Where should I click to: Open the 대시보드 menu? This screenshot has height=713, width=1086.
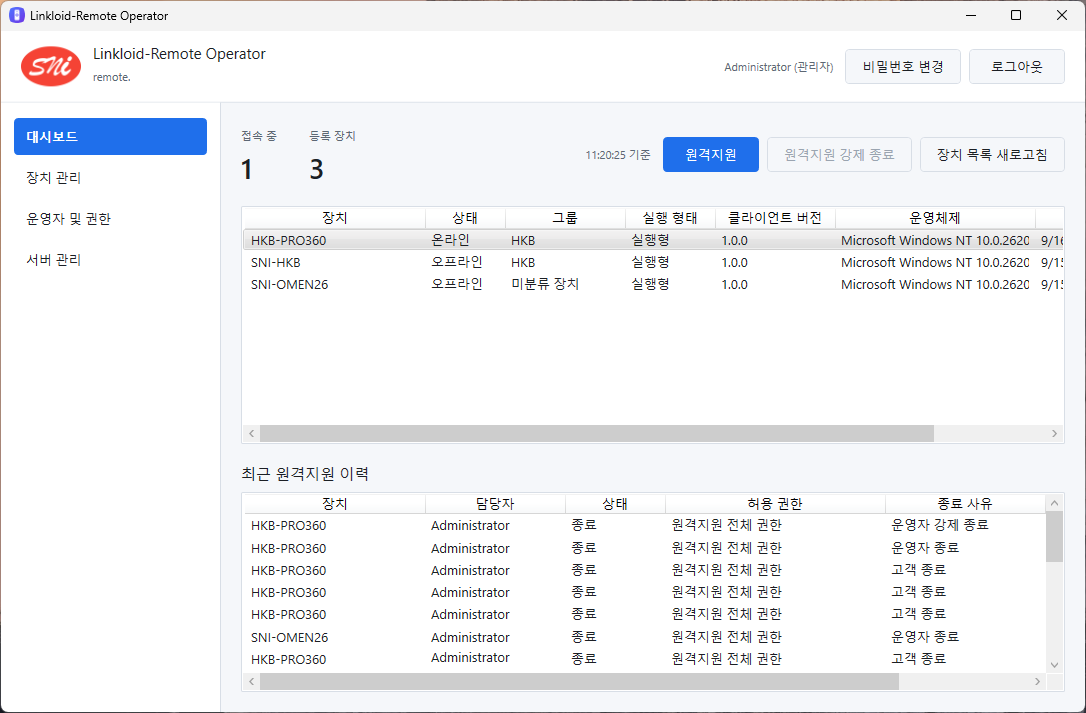tap(110, 137)
